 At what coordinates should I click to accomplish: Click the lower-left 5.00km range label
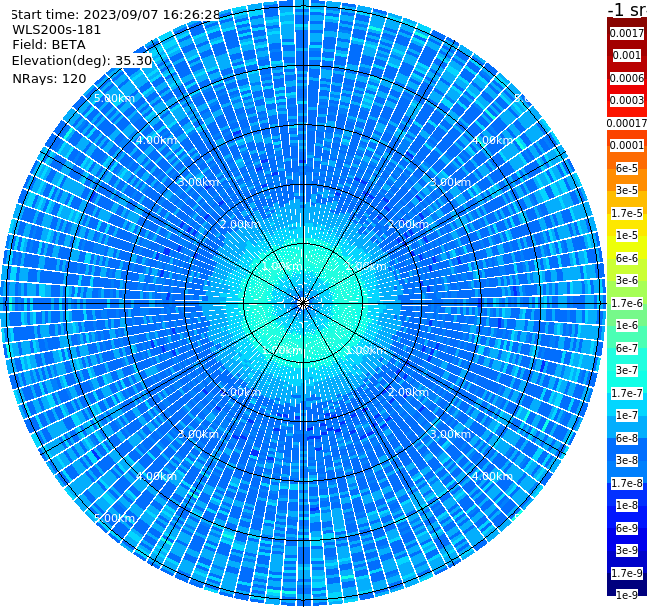114,518
